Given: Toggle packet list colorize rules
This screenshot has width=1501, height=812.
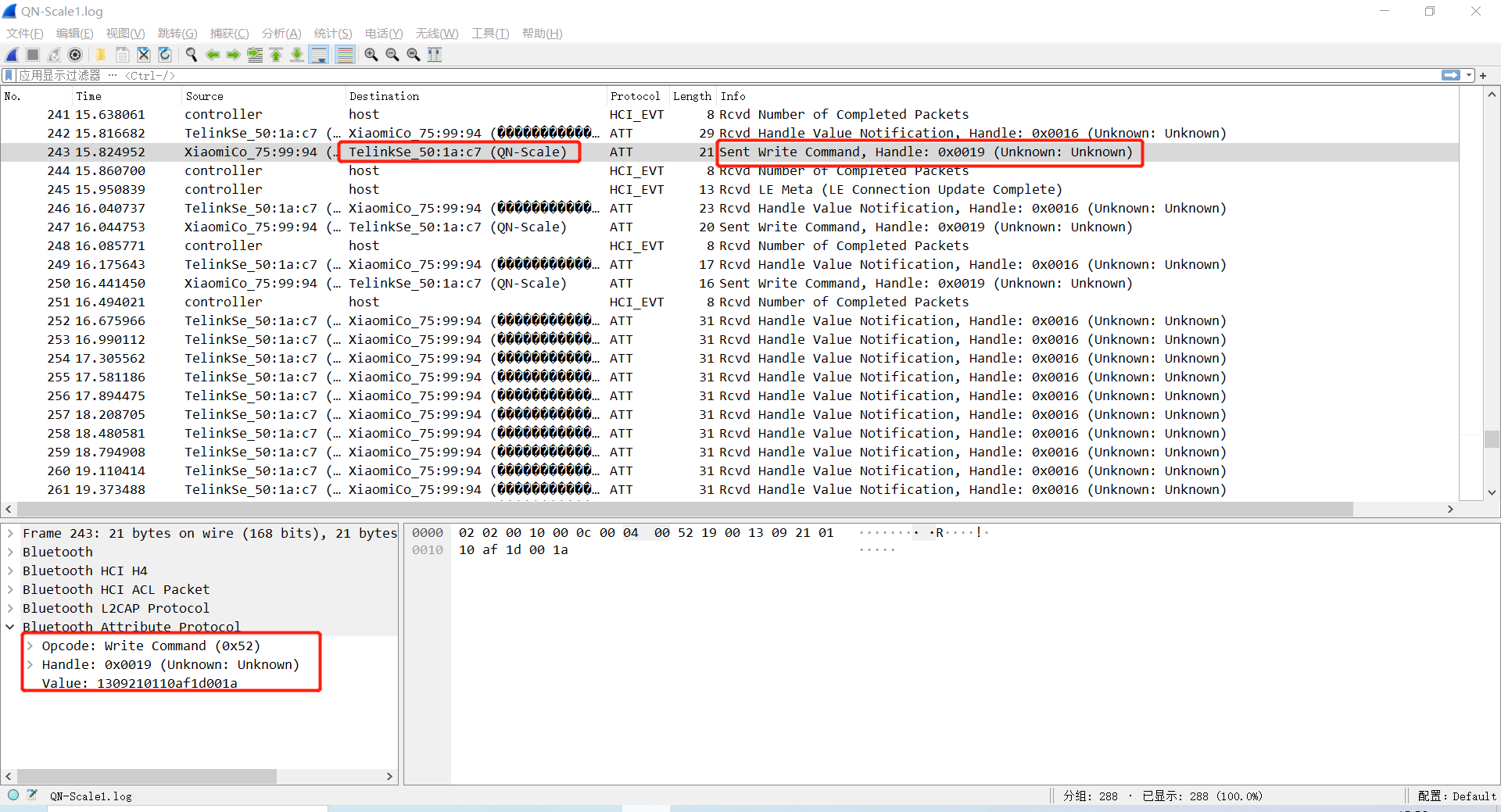Looking at the screenshot, I should [345, 55].
